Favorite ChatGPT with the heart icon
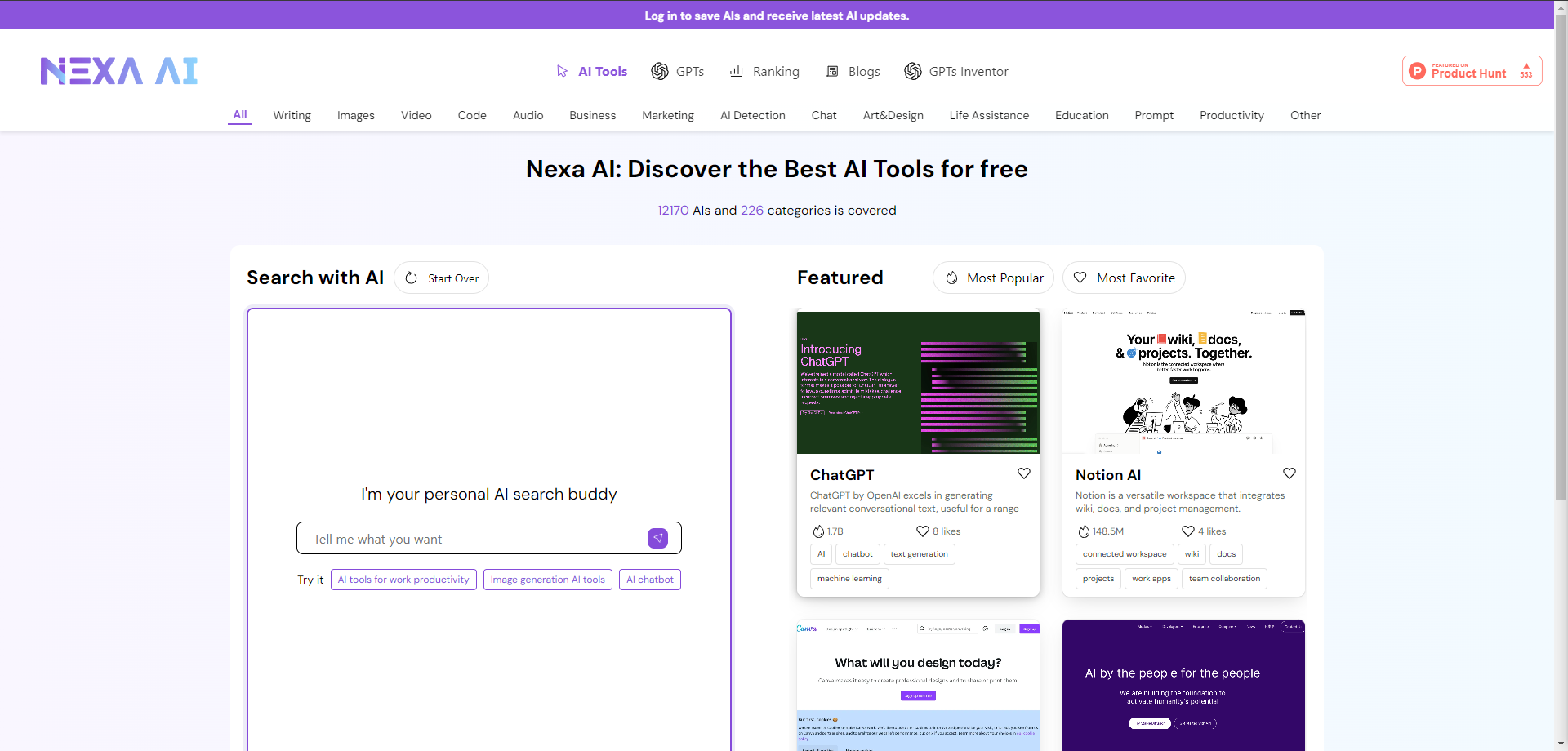1568x751 pixels. point(1024,473)
